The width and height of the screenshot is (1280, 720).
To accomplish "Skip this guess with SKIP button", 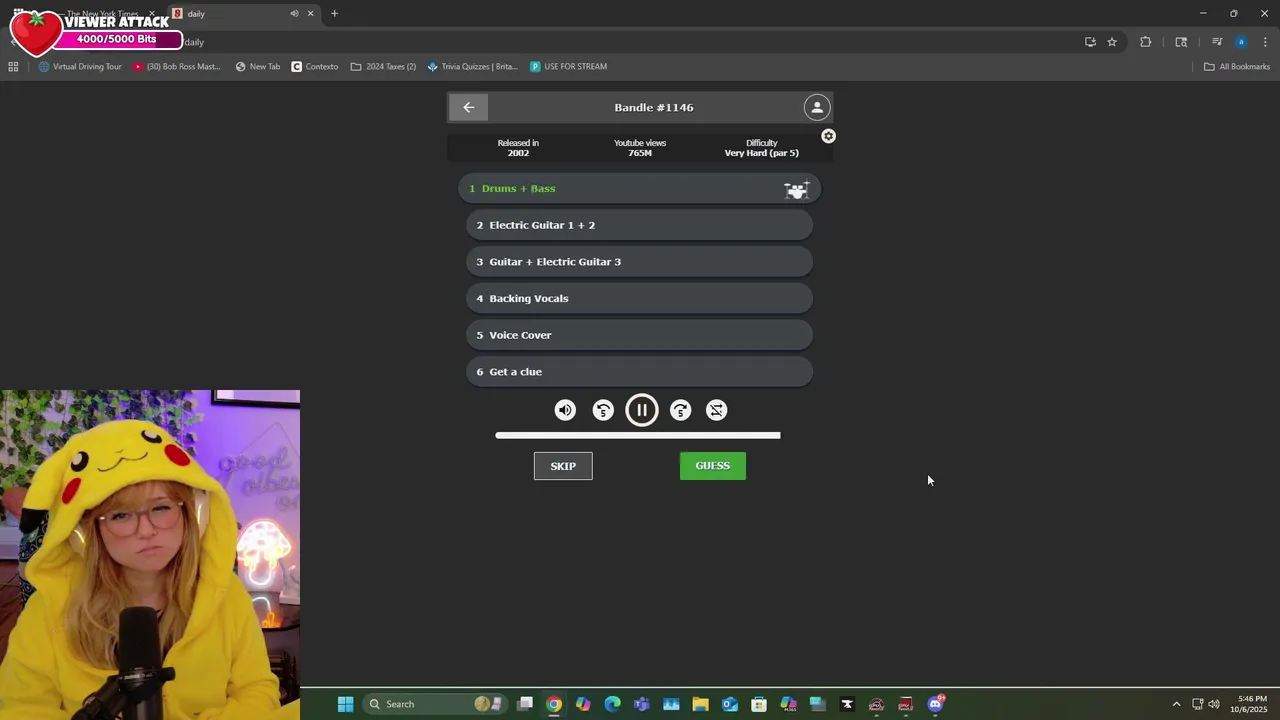I will (x=563, y=466).
